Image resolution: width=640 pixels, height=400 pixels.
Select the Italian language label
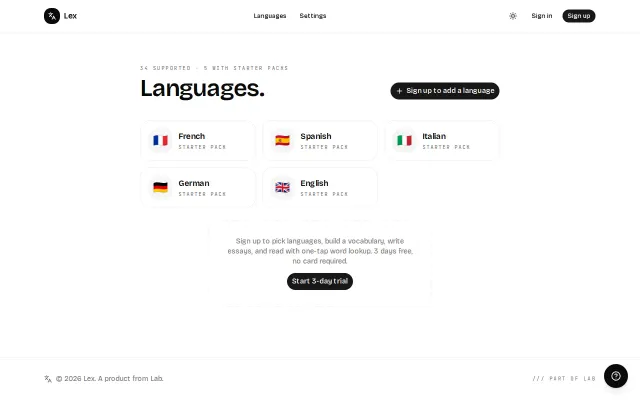click(x=434, y=136)
